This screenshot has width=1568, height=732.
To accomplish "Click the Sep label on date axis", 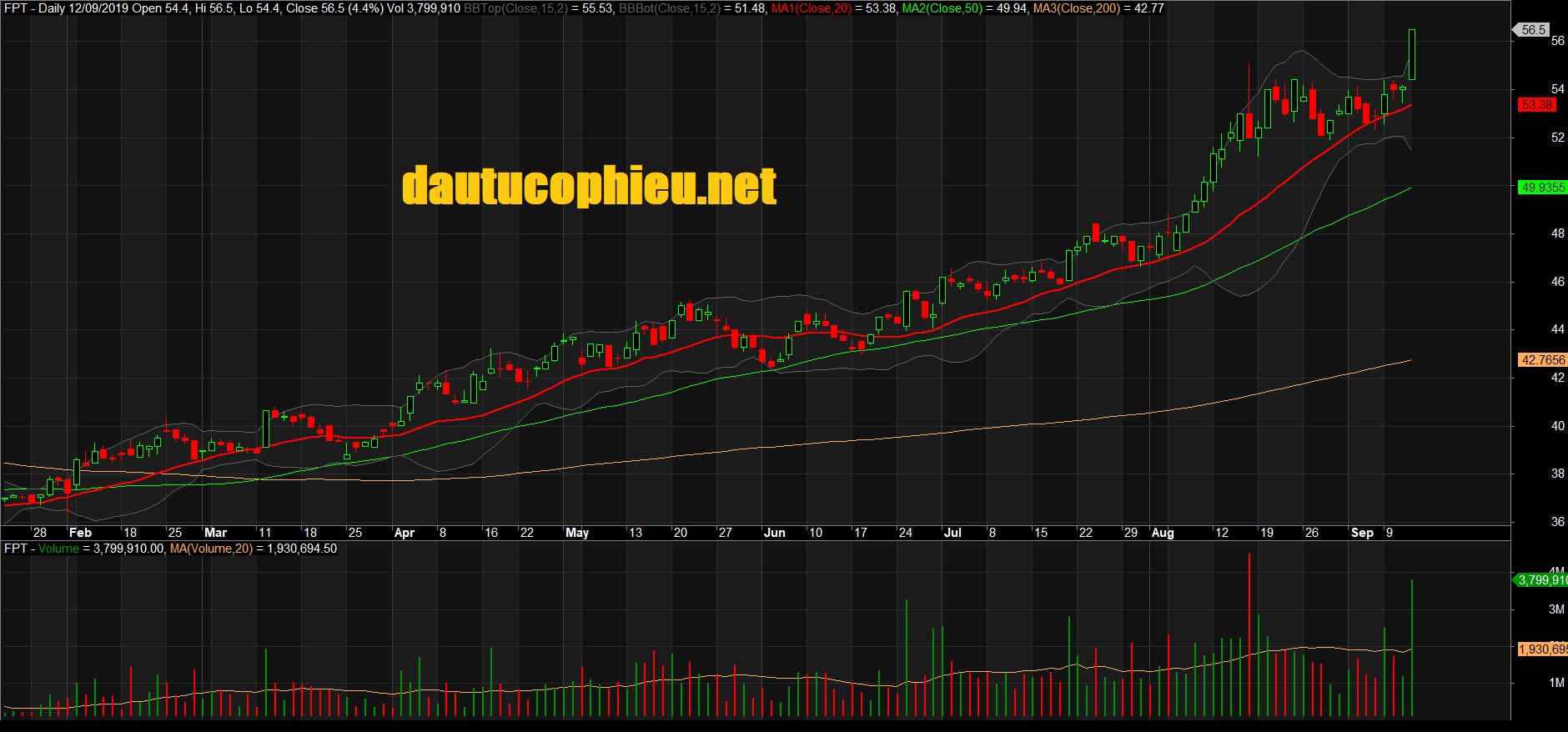I will 1361,533.
